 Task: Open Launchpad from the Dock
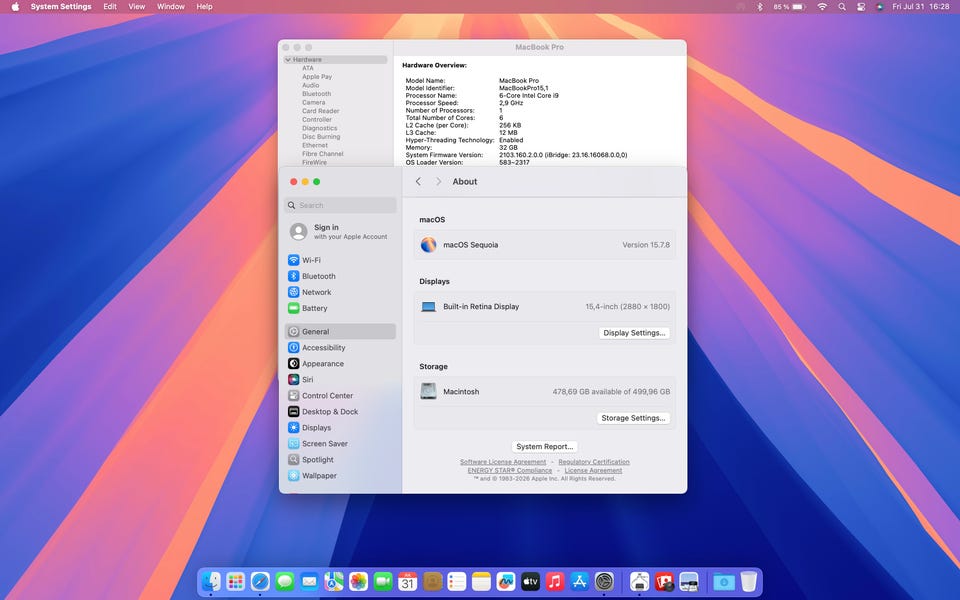point(236,581)
